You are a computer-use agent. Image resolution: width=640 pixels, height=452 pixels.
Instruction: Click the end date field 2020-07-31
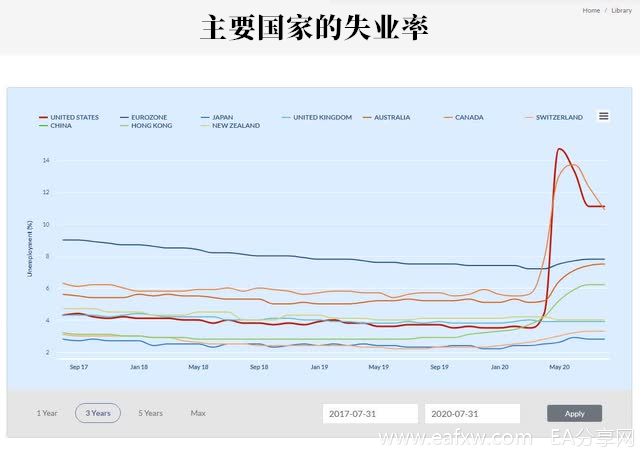pyautogui.click(x=472, y=414)
